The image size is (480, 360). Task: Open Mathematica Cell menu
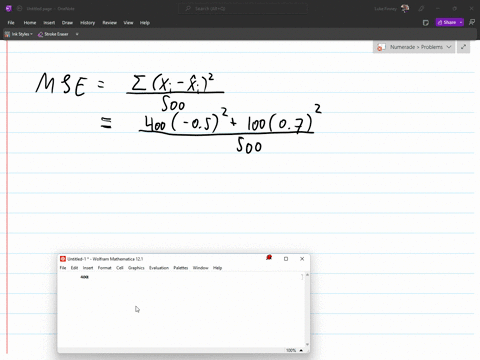120,268
